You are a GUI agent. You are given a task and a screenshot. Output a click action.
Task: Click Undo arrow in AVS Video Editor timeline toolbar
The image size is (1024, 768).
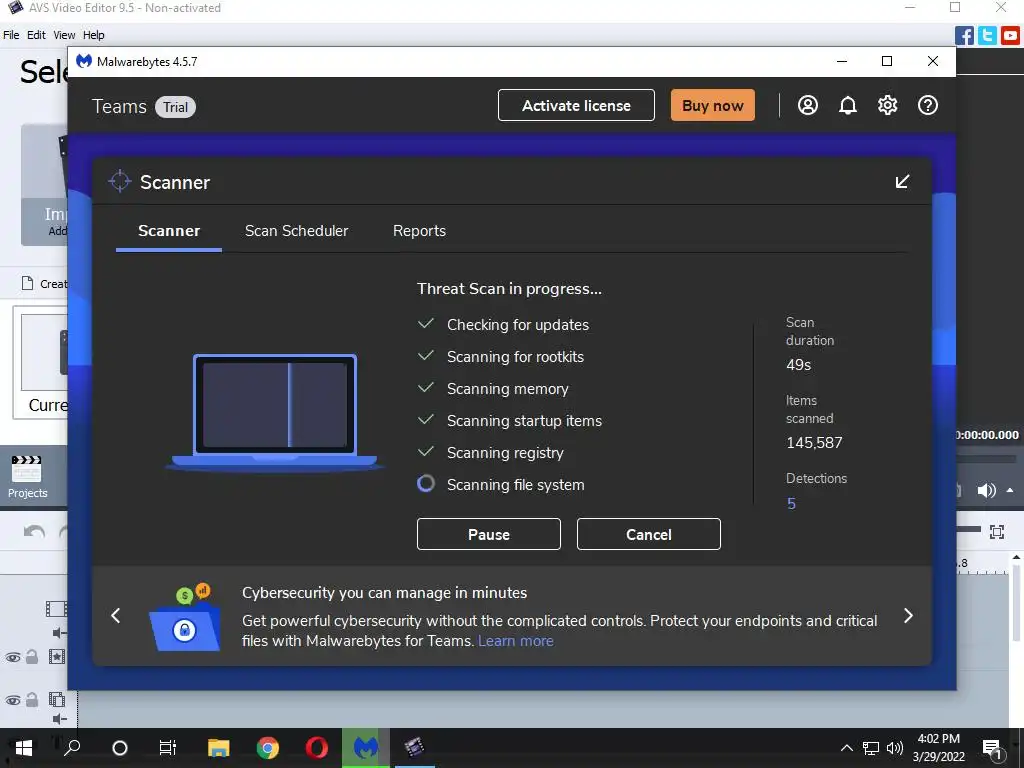(x=34, y=532)
